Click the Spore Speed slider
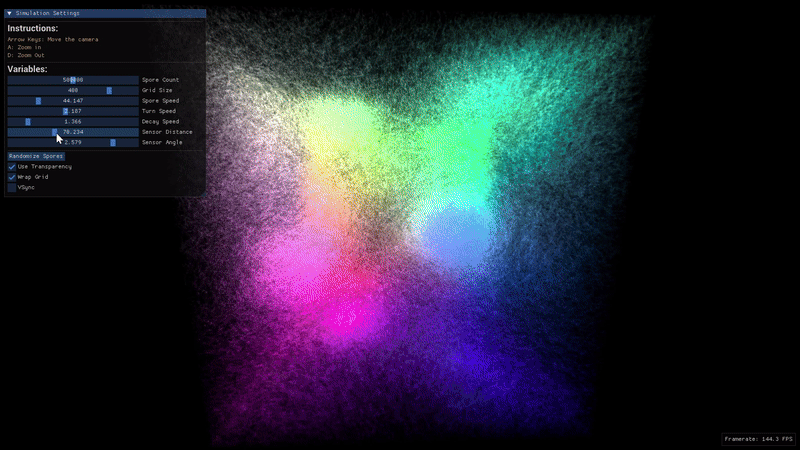The width and height of the screenshot is (800, 450). click(73, 101)
